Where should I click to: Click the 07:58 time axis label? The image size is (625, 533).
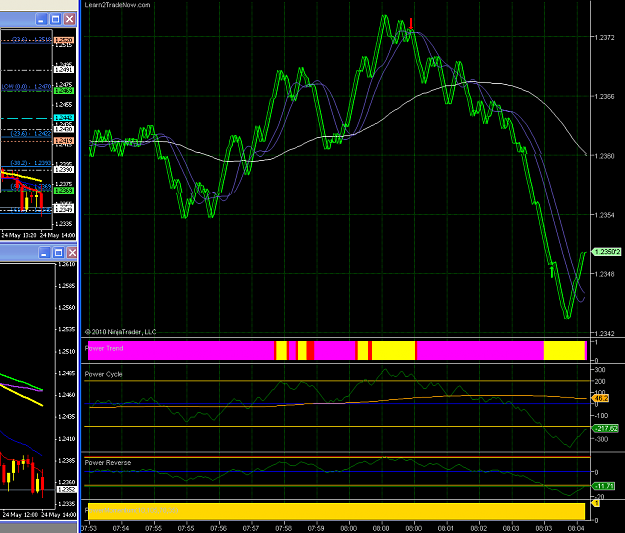tap(283, 529)
